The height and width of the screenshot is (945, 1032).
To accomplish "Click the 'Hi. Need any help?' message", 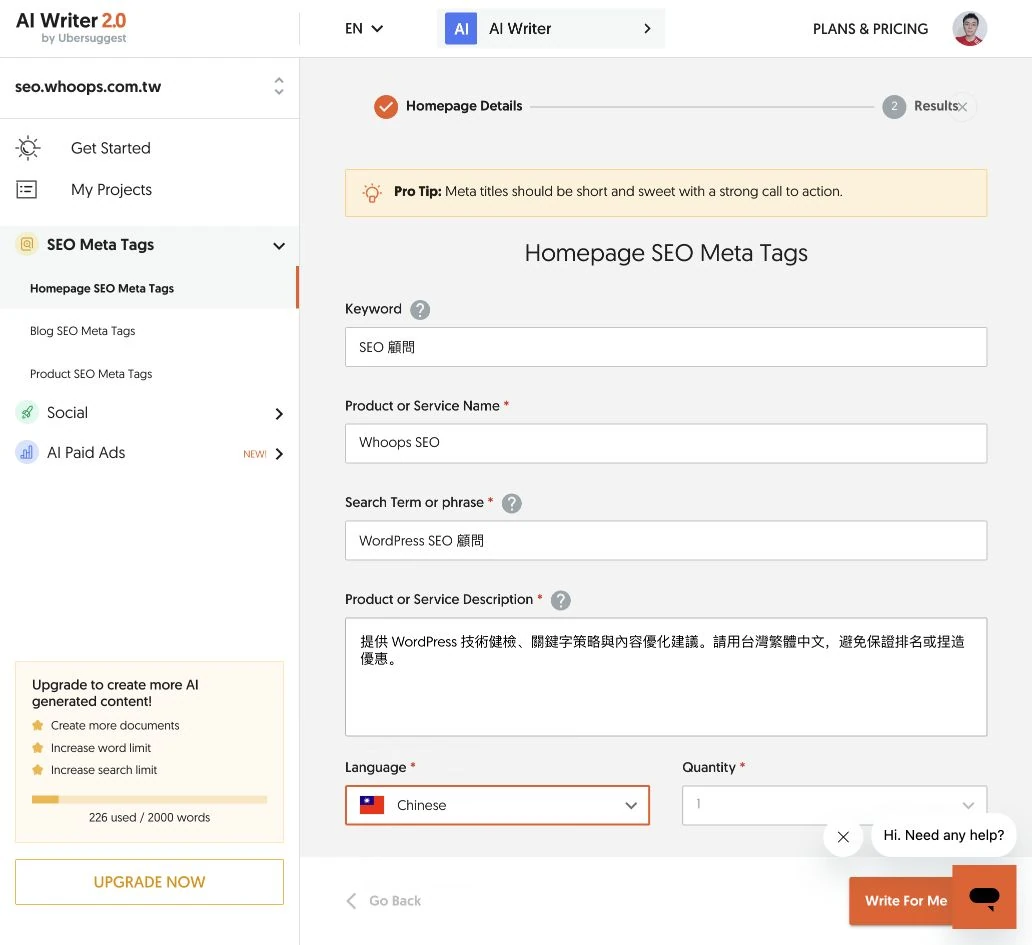I will 943,835.
